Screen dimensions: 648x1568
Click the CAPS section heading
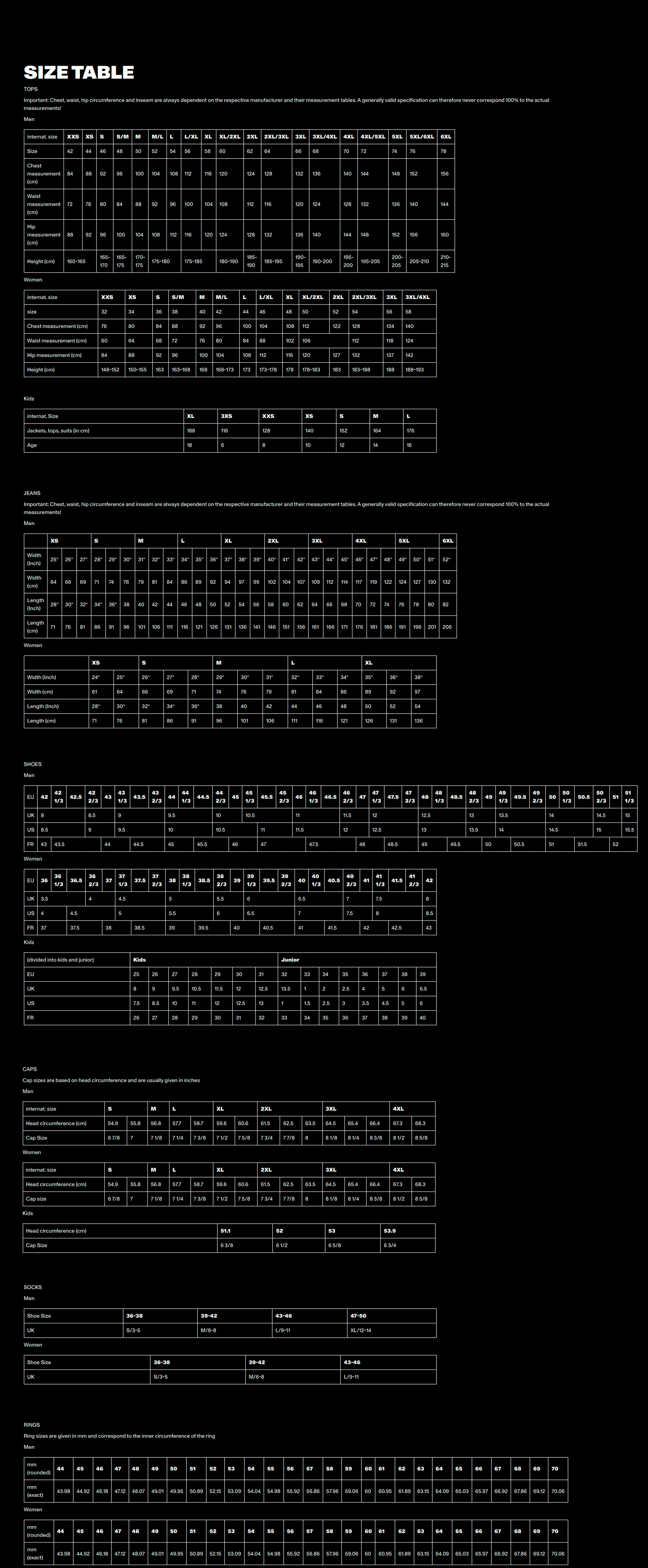pos(30,1069)
